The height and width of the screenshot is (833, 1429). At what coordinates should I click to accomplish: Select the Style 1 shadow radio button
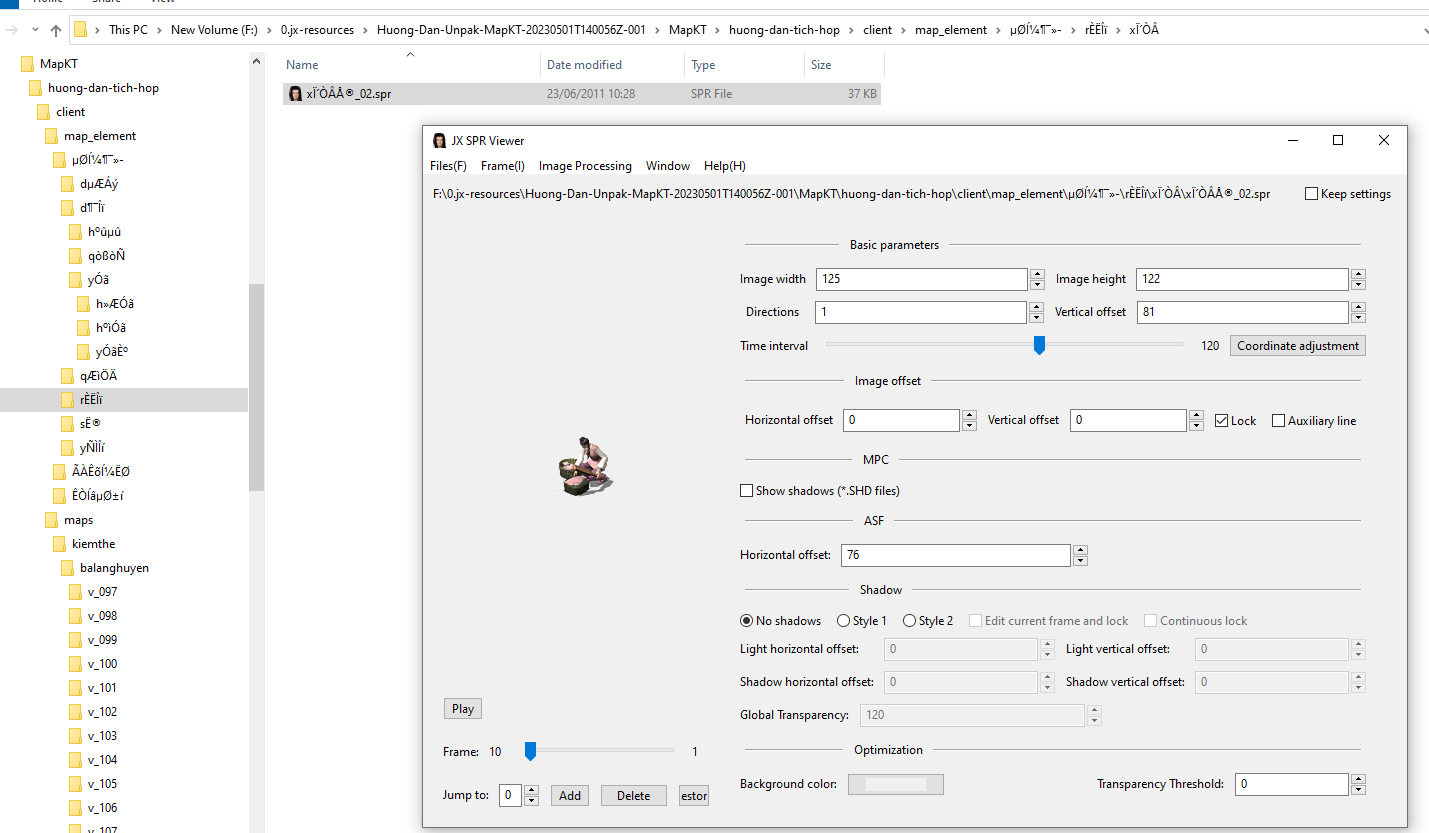click(x=844, y=620)
